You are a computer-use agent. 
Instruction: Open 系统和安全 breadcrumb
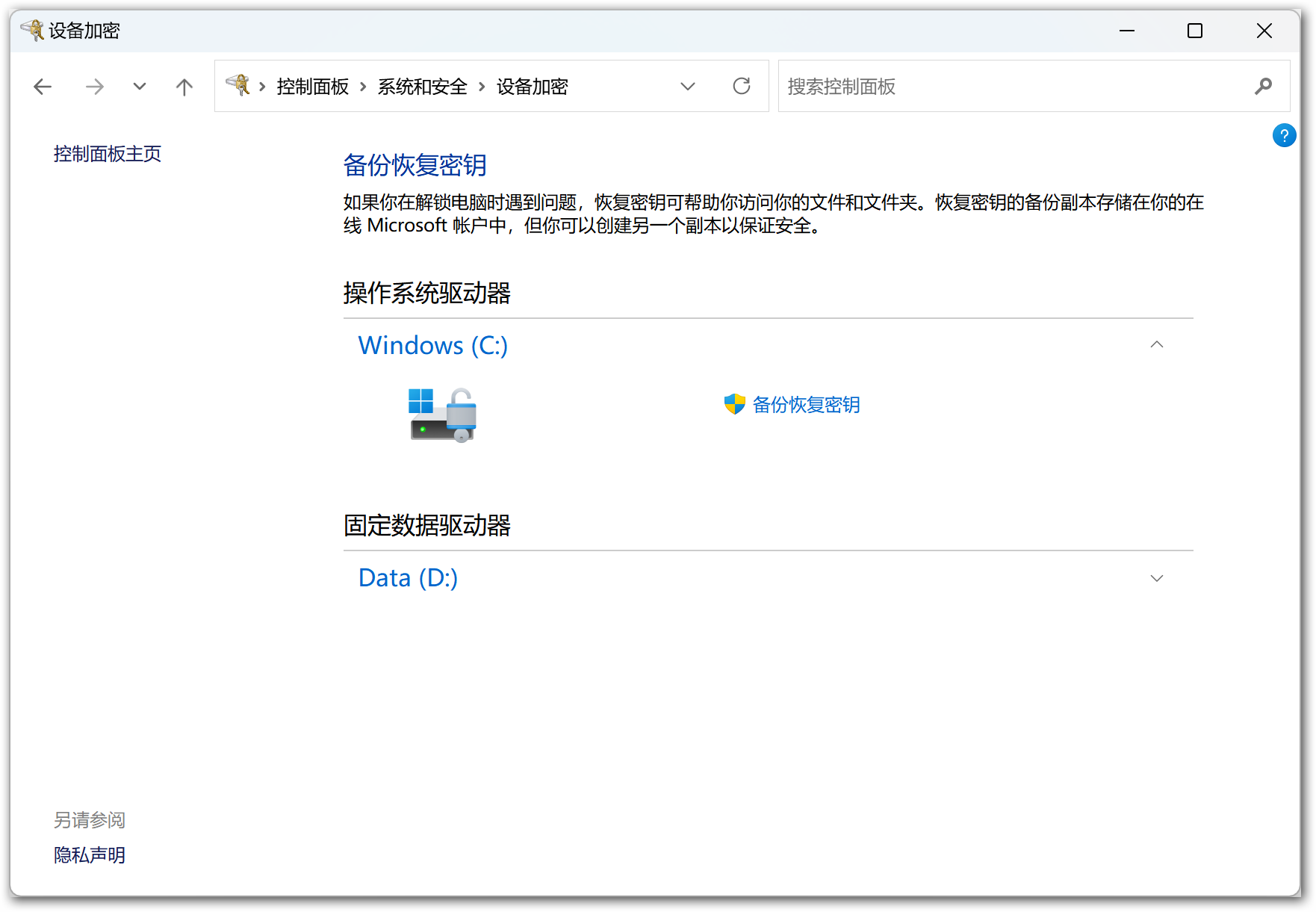pos(422,87)
